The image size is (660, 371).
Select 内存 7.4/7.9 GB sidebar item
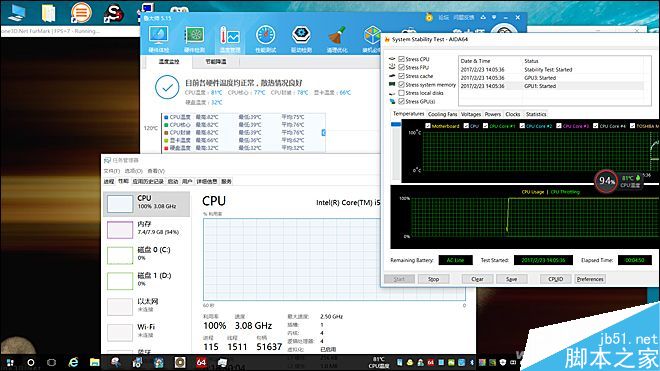146,230
